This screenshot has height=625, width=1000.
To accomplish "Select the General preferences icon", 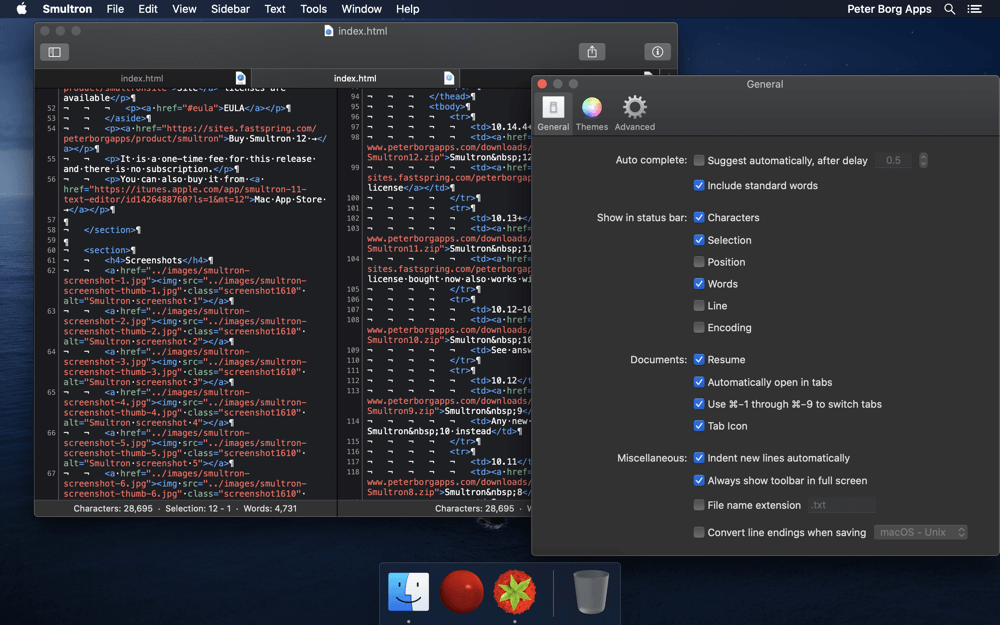I will pos(553,114).
